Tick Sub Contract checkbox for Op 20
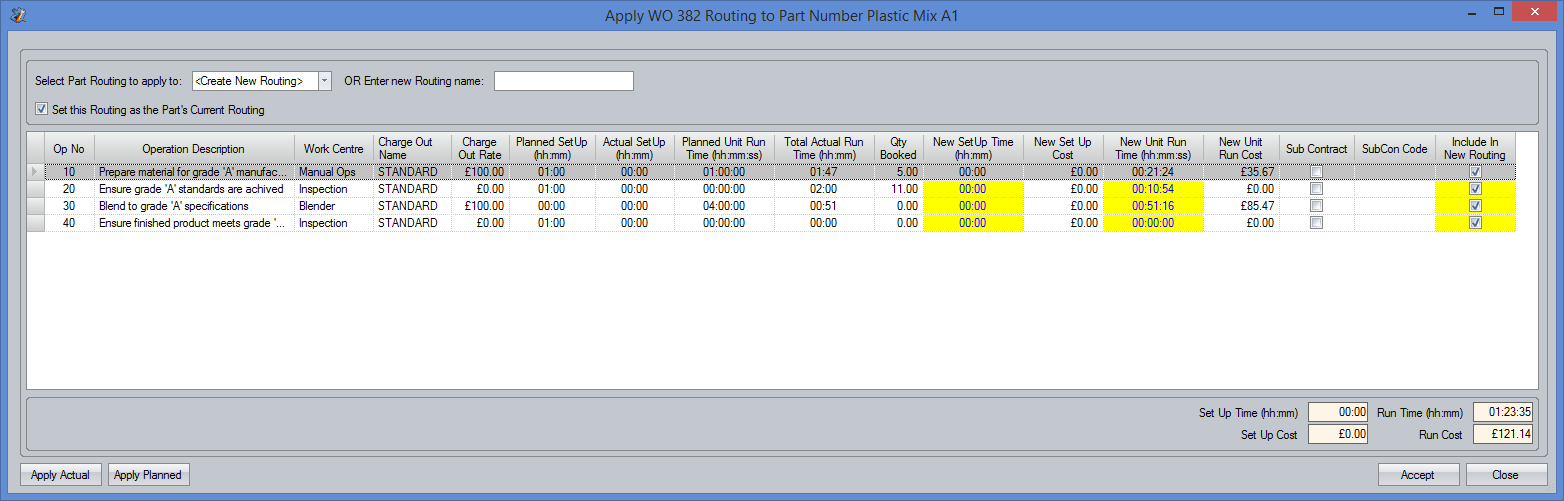Viewport: 1564px width, 501px height. (x=1316, y=189)
